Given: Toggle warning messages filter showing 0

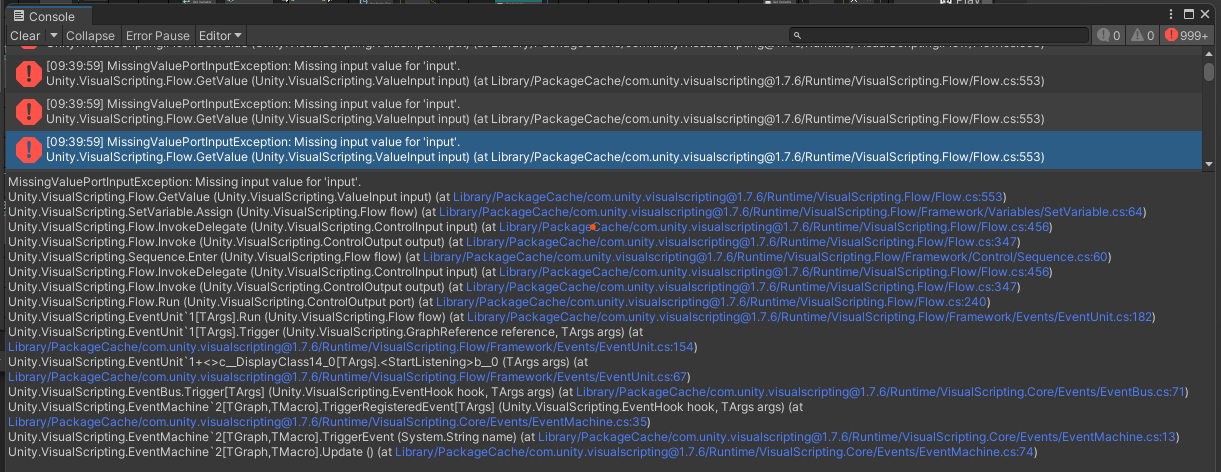Looking at the screenshot, I should (x=1142, y=35).
